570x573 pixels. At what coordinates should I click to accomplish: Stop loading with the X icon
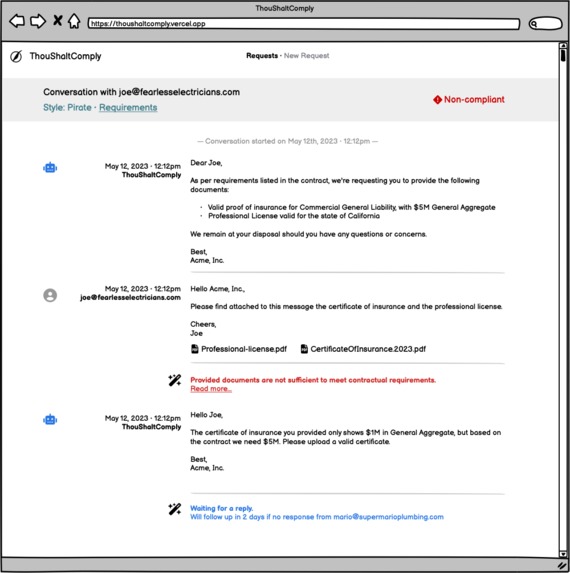pos(57,20)
